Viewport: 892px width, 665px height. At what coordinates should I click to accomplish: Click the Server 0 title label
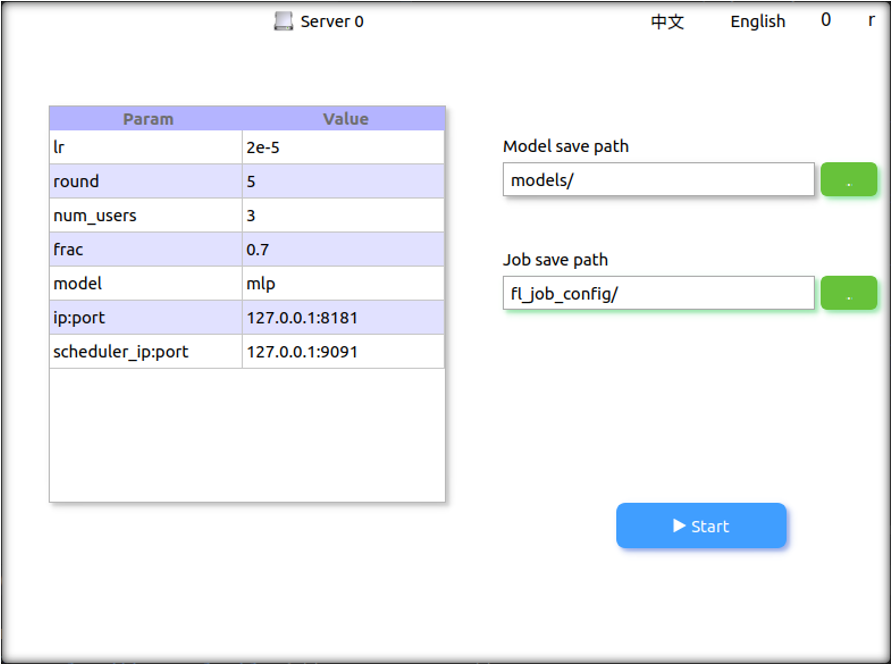pos(332,22)
